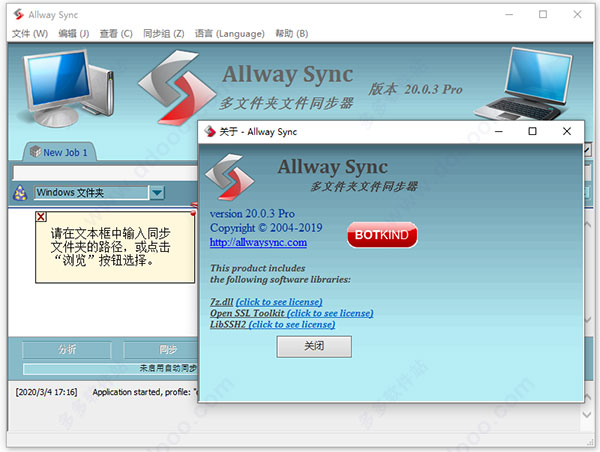Image resolution: width=600 pixels, height=452 pixels.
Task: Open the 同步组 (Z) menu
Action: [163, 34]
